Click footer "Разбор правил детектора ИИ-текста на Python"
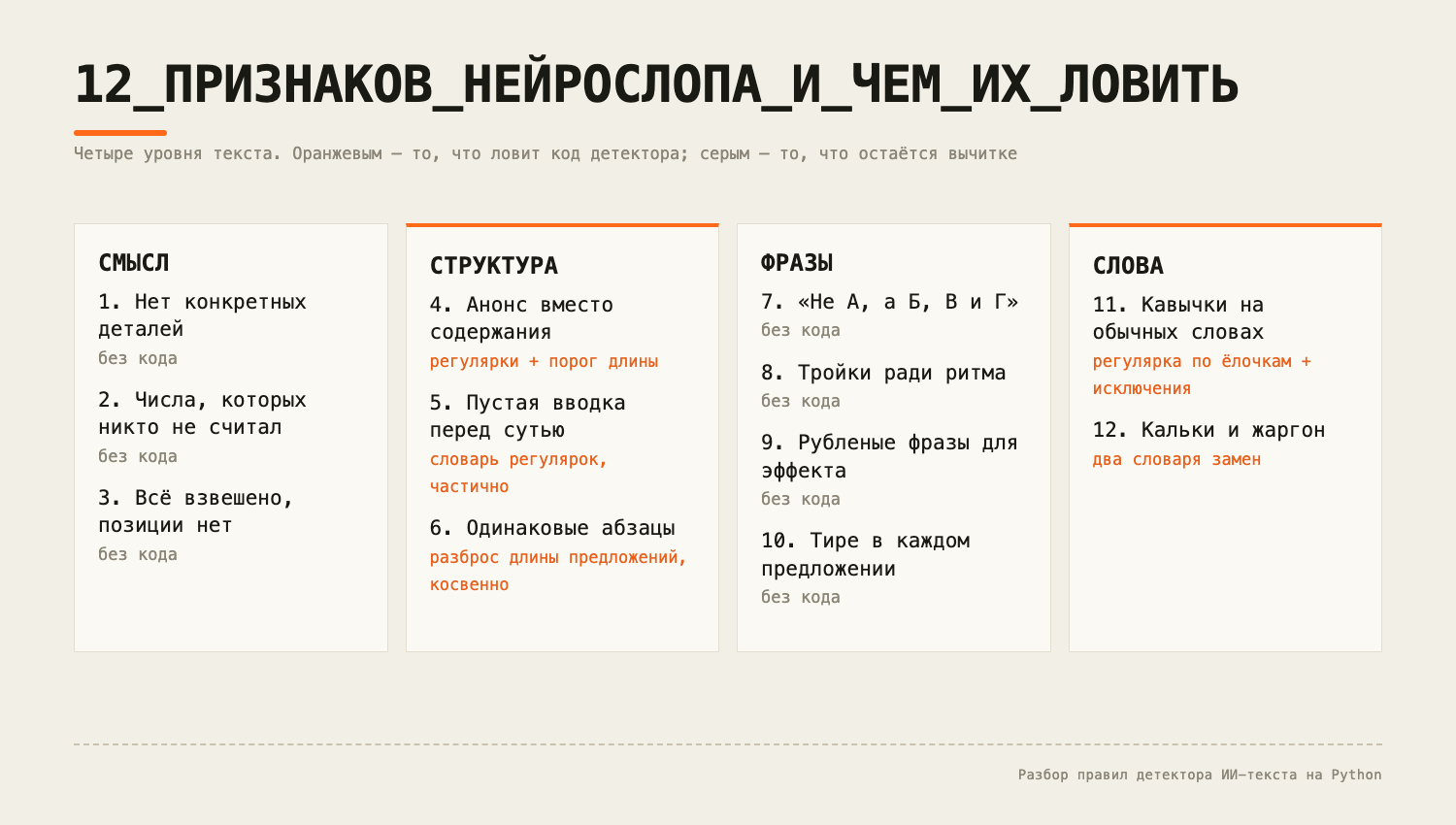Screen dimensions: 1456x825 point(1200,775)
